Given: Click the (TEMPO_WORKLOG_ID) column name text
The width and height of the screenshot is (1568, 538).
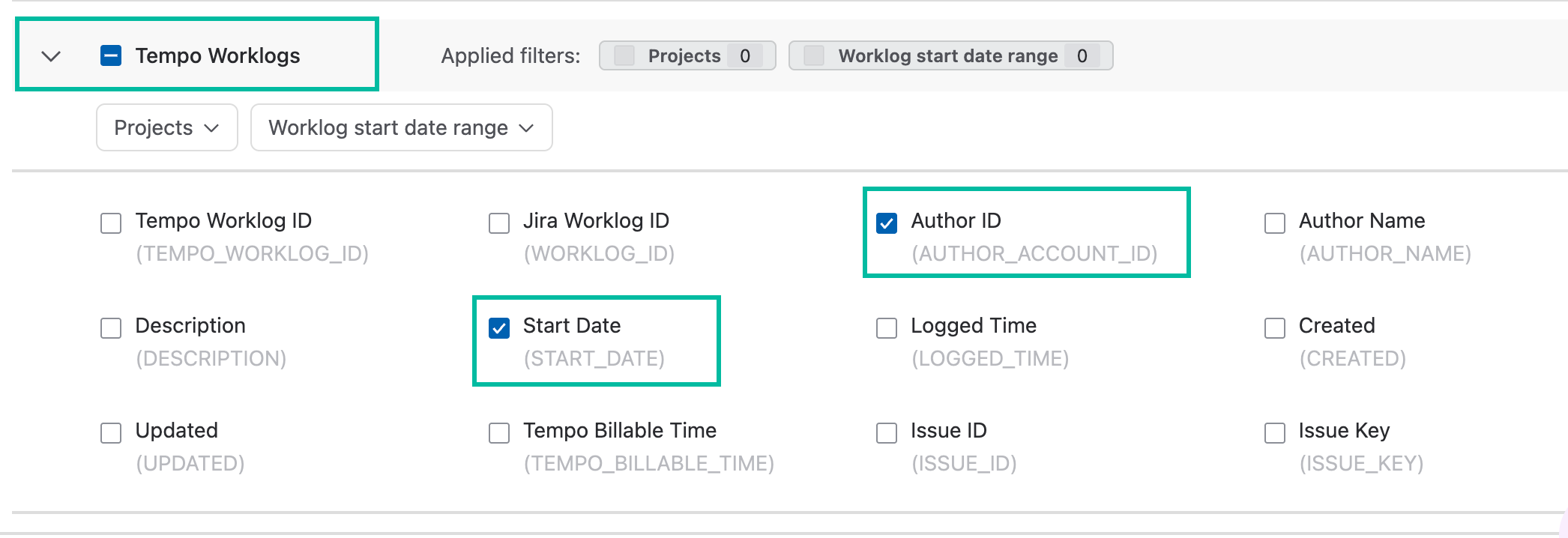Looking at the screenshot, I should [x=252, y=253].
